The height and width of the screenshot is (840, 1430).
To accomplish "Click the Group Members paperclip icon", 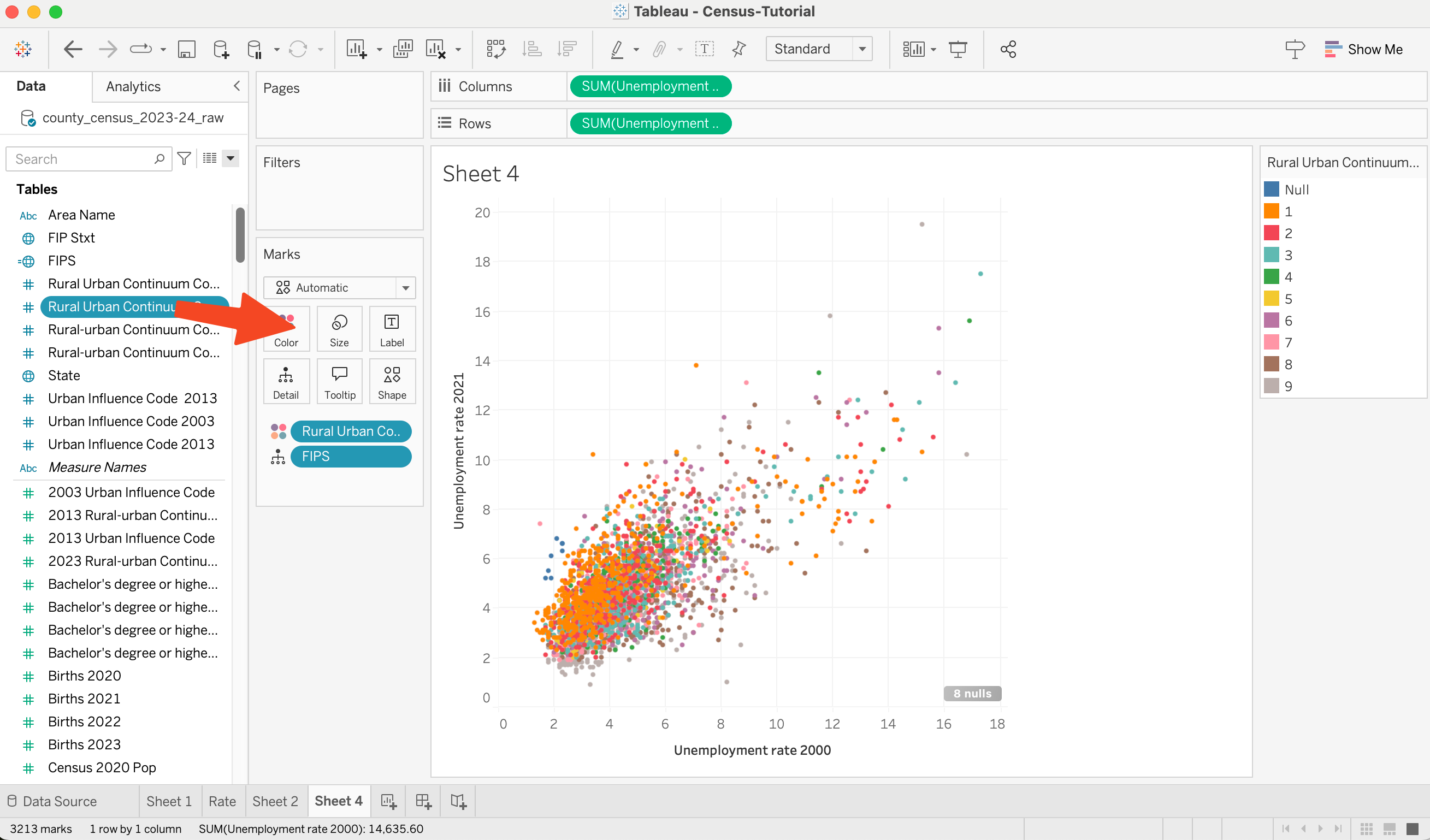I will pos(658,49).
